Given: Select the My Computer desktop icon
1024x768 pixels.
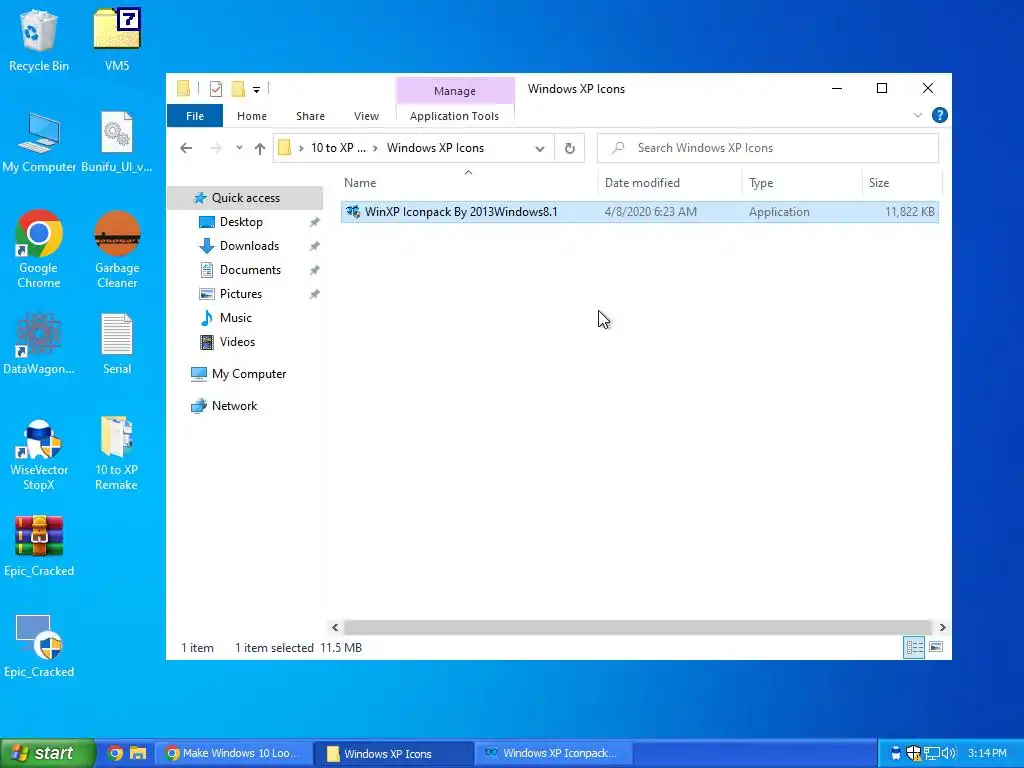Looking at the screenshot, I should tap(39, 142).
